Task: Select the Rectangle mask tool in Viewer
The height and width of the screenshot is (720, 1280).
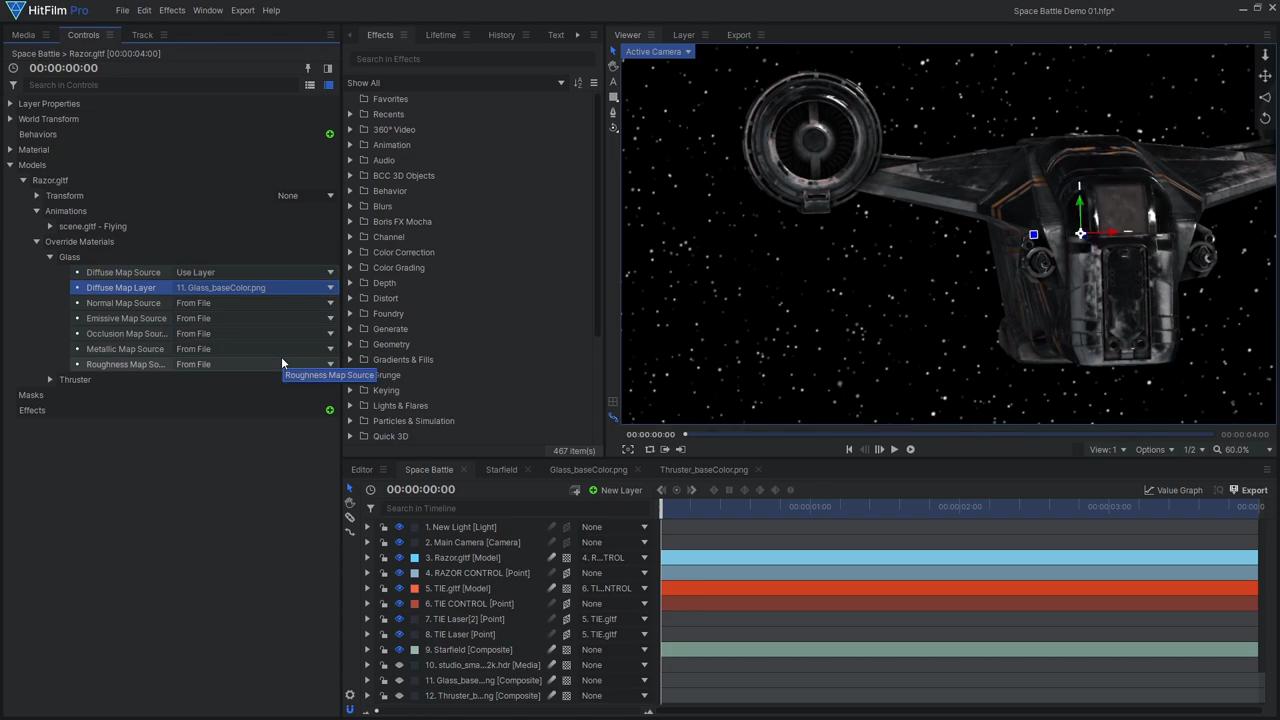Action: click(613, 97)
